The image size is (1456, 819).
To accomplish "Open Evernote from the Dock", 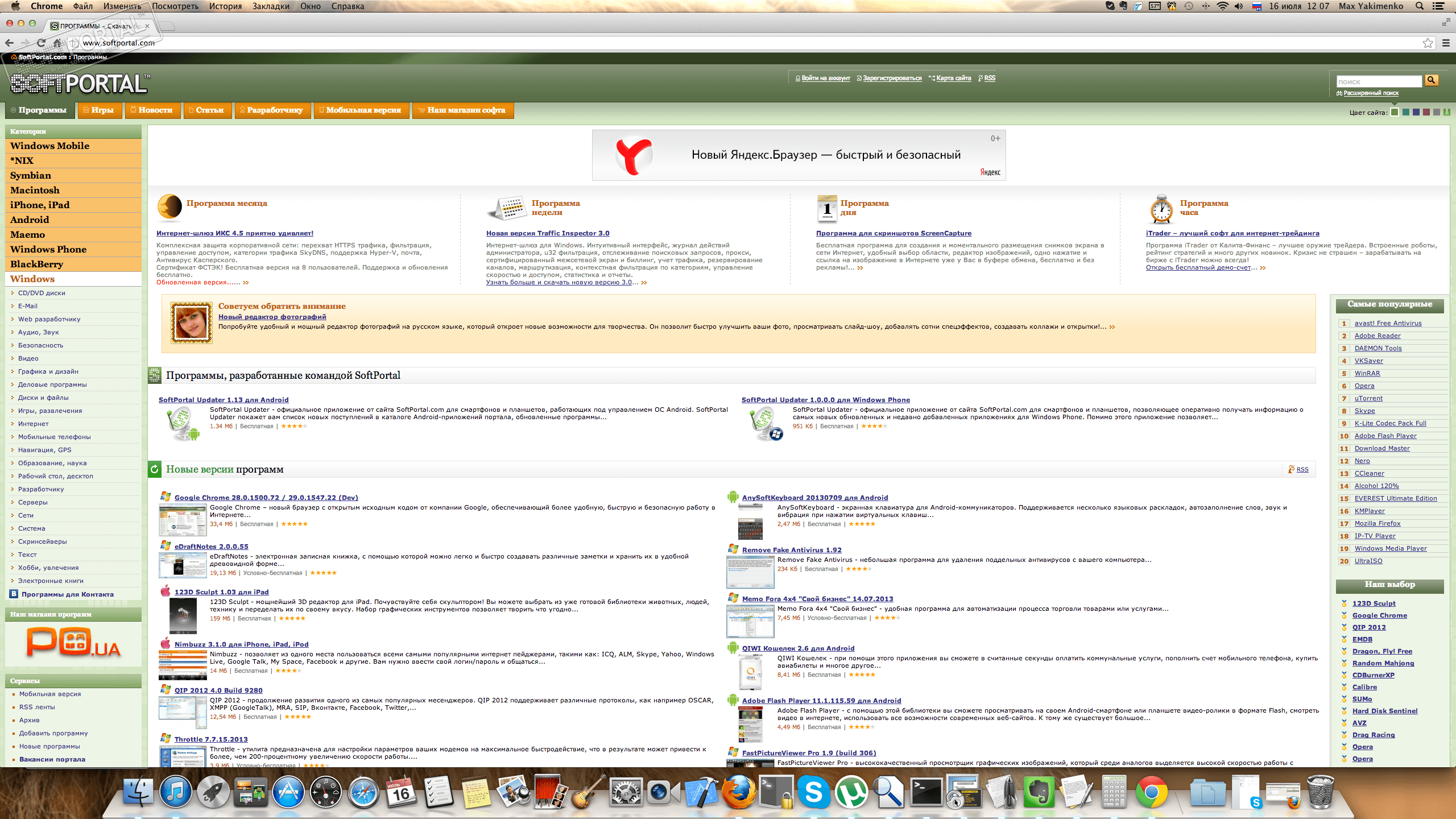I will coord(1039,792).
